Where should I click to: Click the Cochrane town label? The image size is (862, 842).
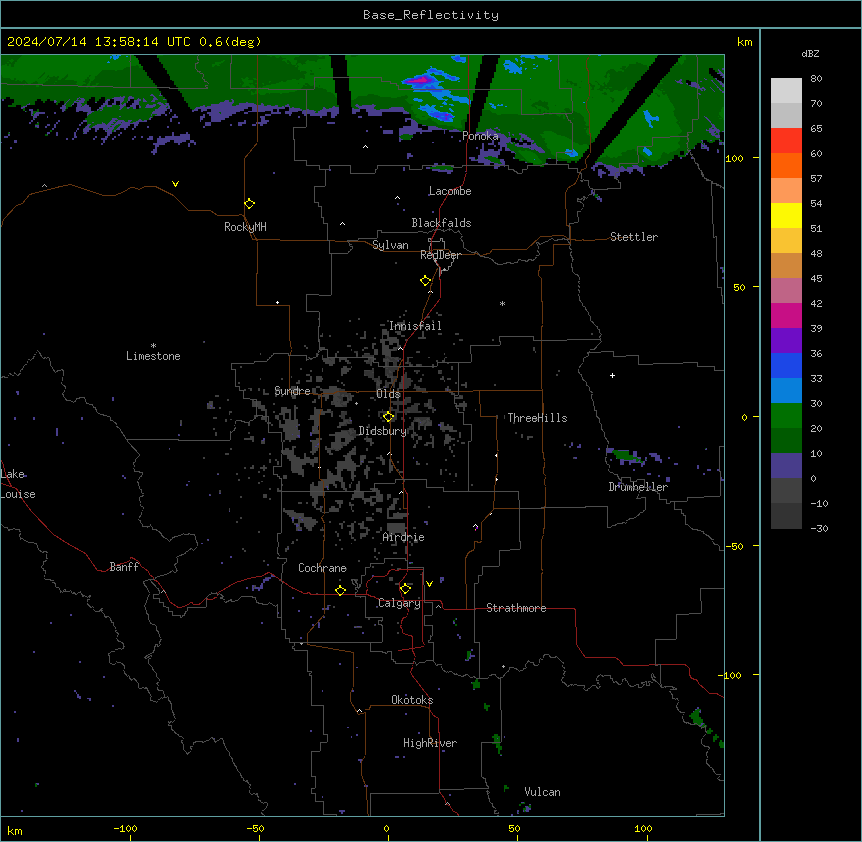[x=322, y=568]
